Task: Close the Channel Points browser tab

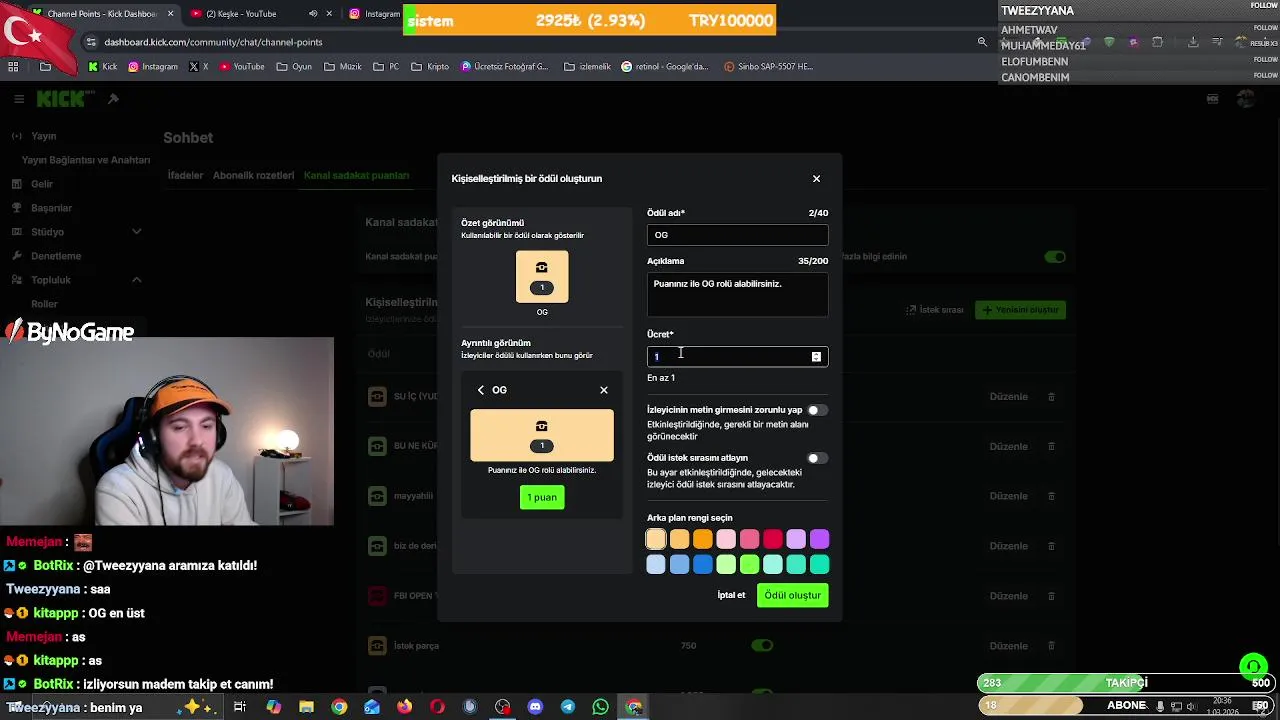Action: click(x=170, y=14)
